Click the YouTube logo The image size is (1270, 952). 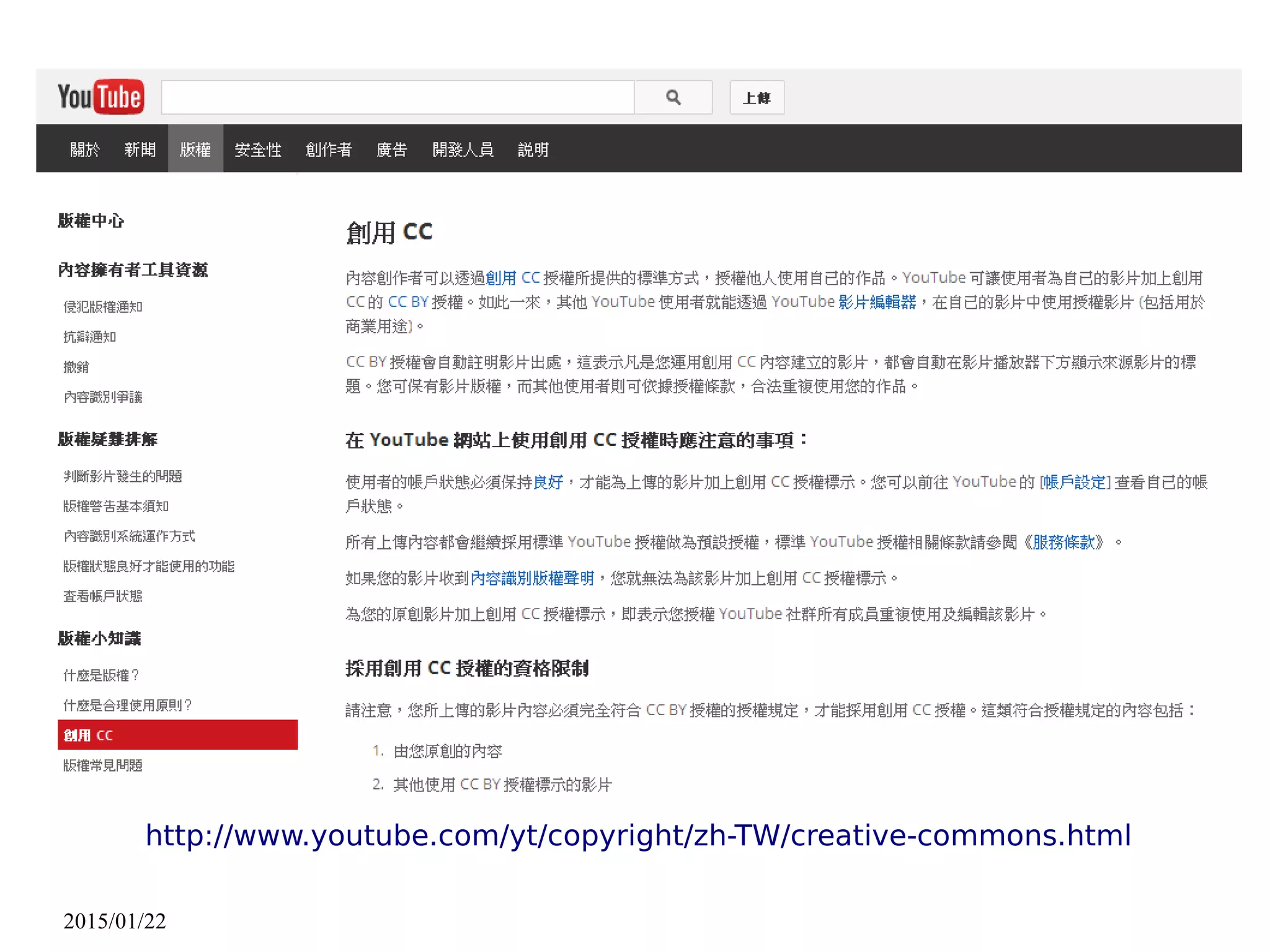click(100, 97)
